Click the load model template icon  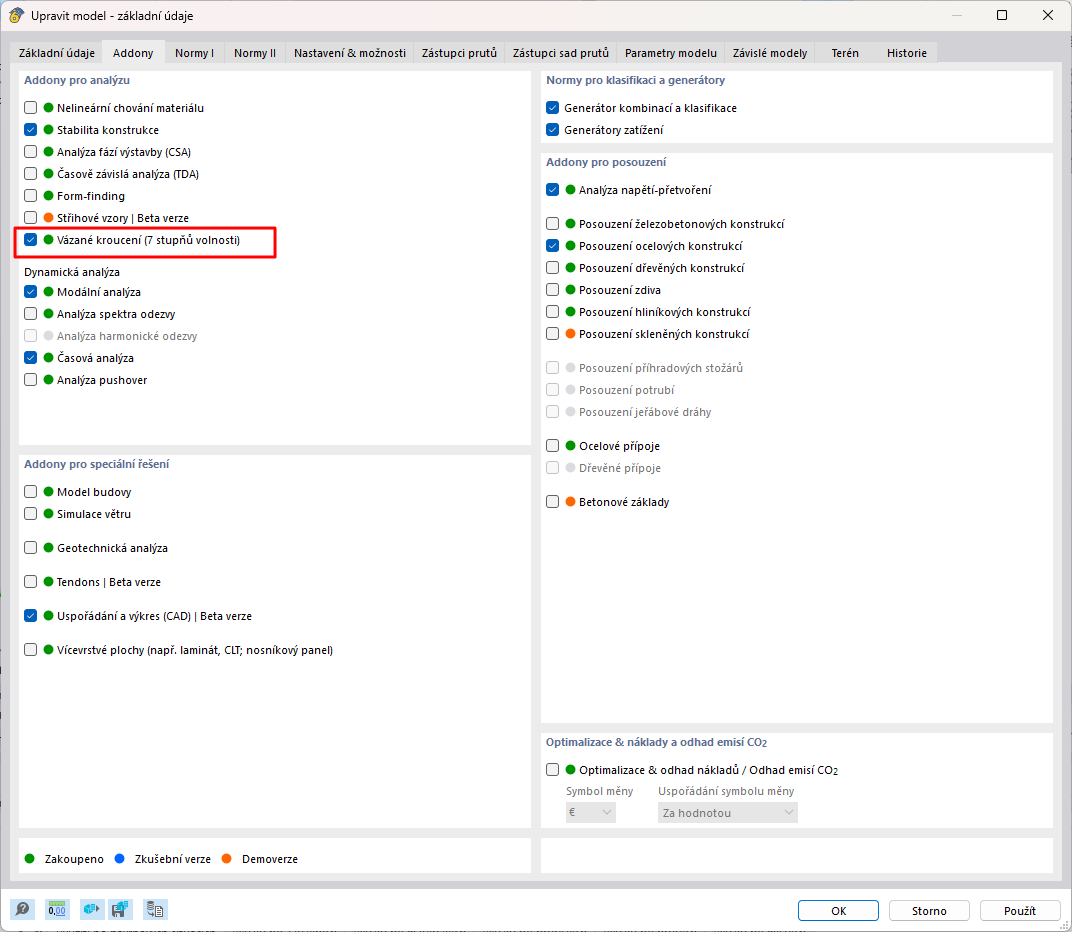(x=91, y=909)
